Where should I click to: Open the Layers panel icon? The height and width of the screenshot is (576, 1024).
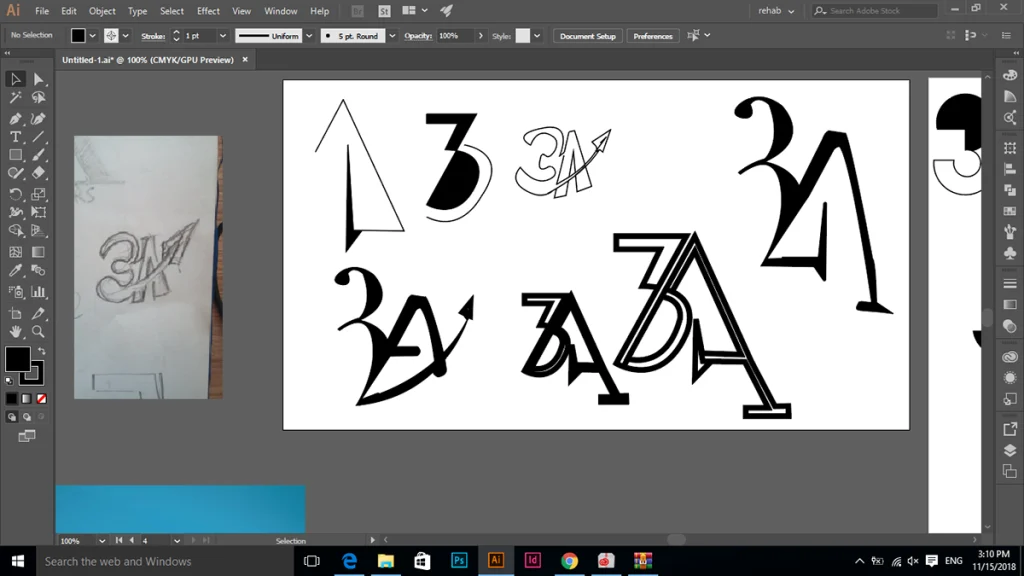point(1010,451)
